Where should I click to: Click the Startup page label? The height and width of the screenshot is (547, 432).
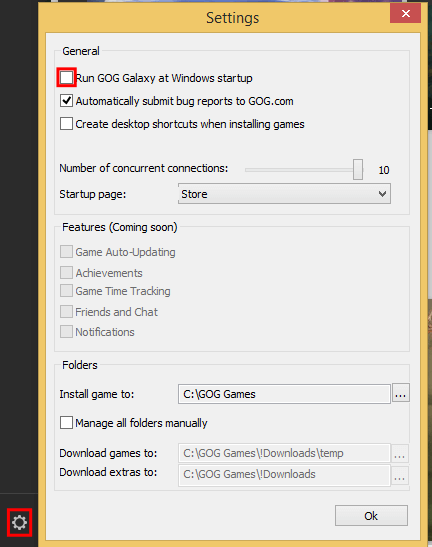click(x=92, y=194)
